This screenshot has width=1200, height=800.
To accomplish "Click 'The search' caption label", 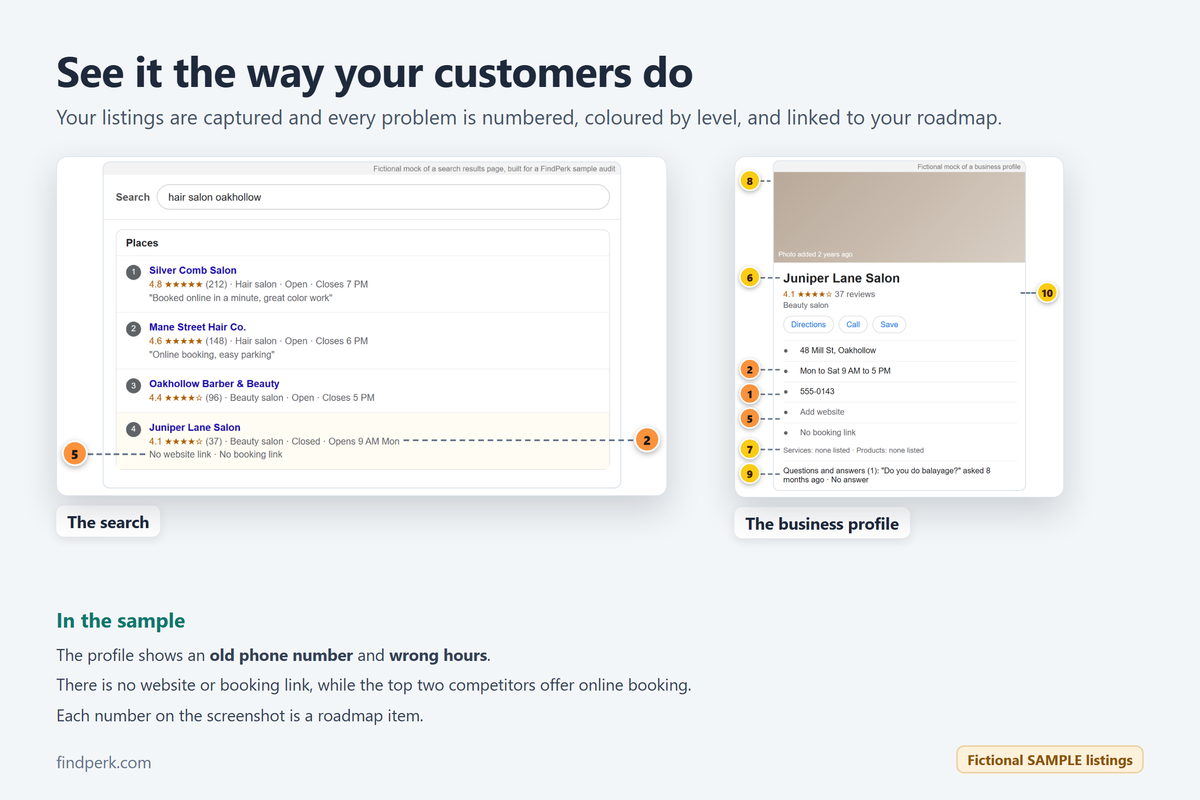I will coord(108,522).
